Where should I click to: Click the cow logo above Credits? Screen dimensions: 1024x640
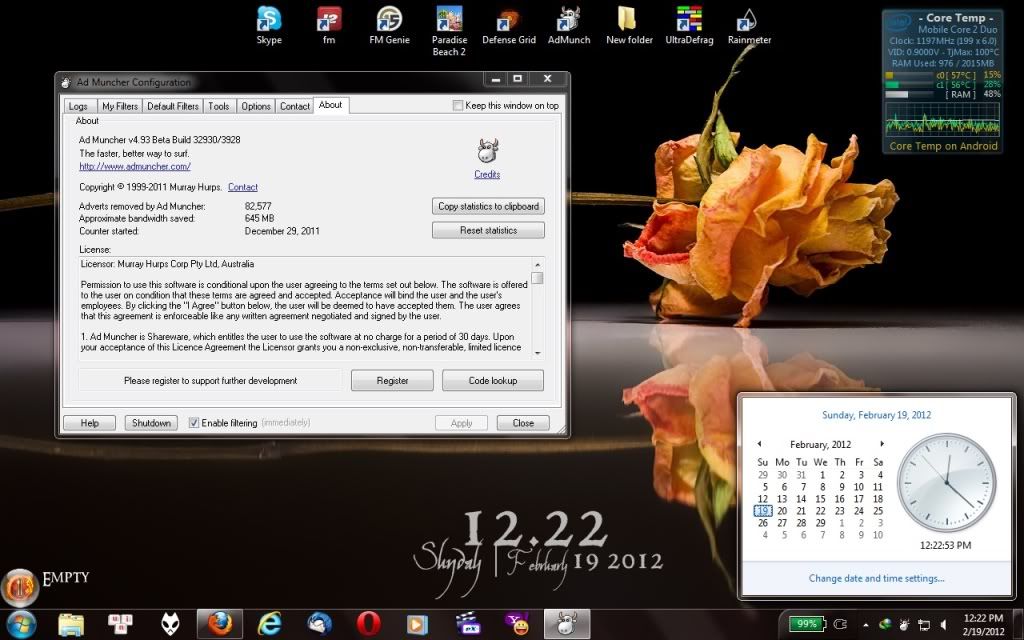click(x=487, y=152)
